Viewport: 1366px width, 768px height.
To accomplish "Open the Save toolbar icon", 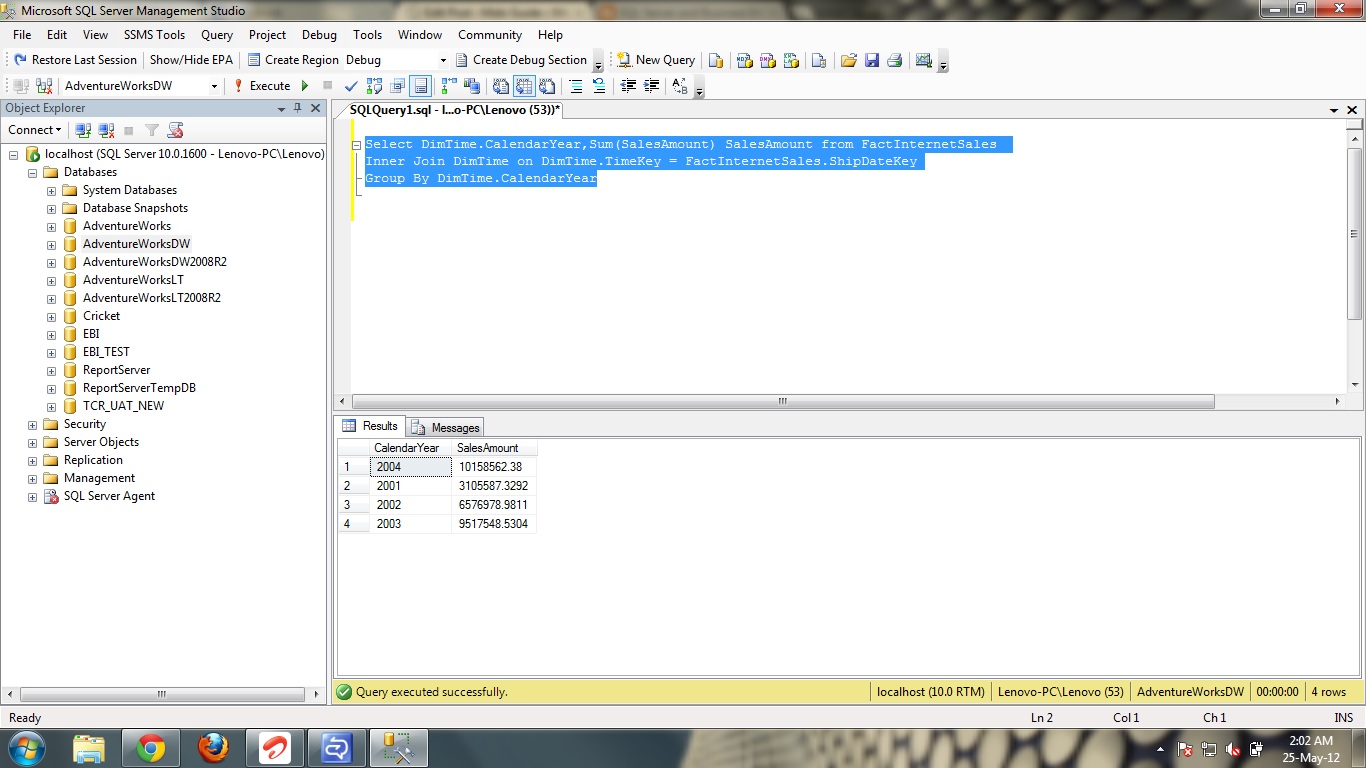I will click(873, 60).
